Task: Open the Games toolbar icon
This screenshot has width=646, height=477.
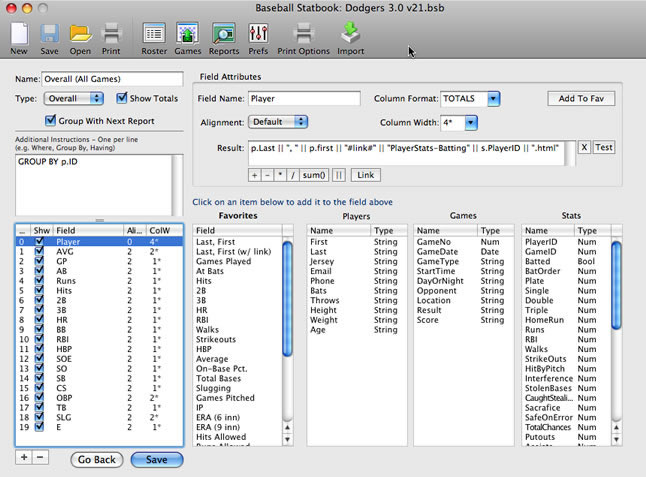Action: 187,34
